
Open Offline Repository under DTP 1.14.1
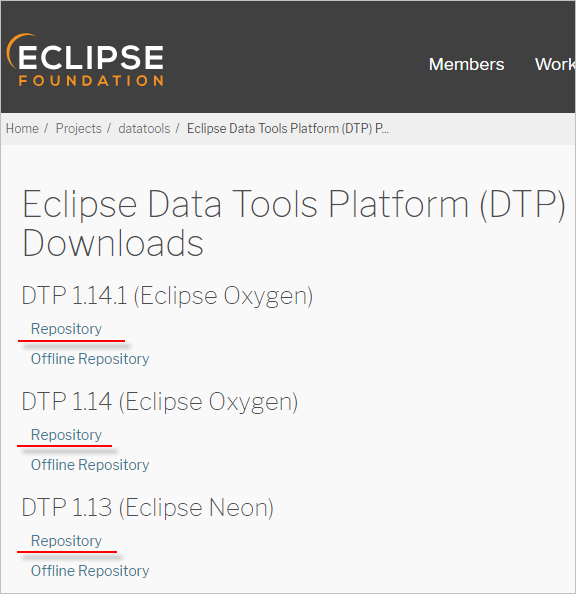[x=90, y=358]
